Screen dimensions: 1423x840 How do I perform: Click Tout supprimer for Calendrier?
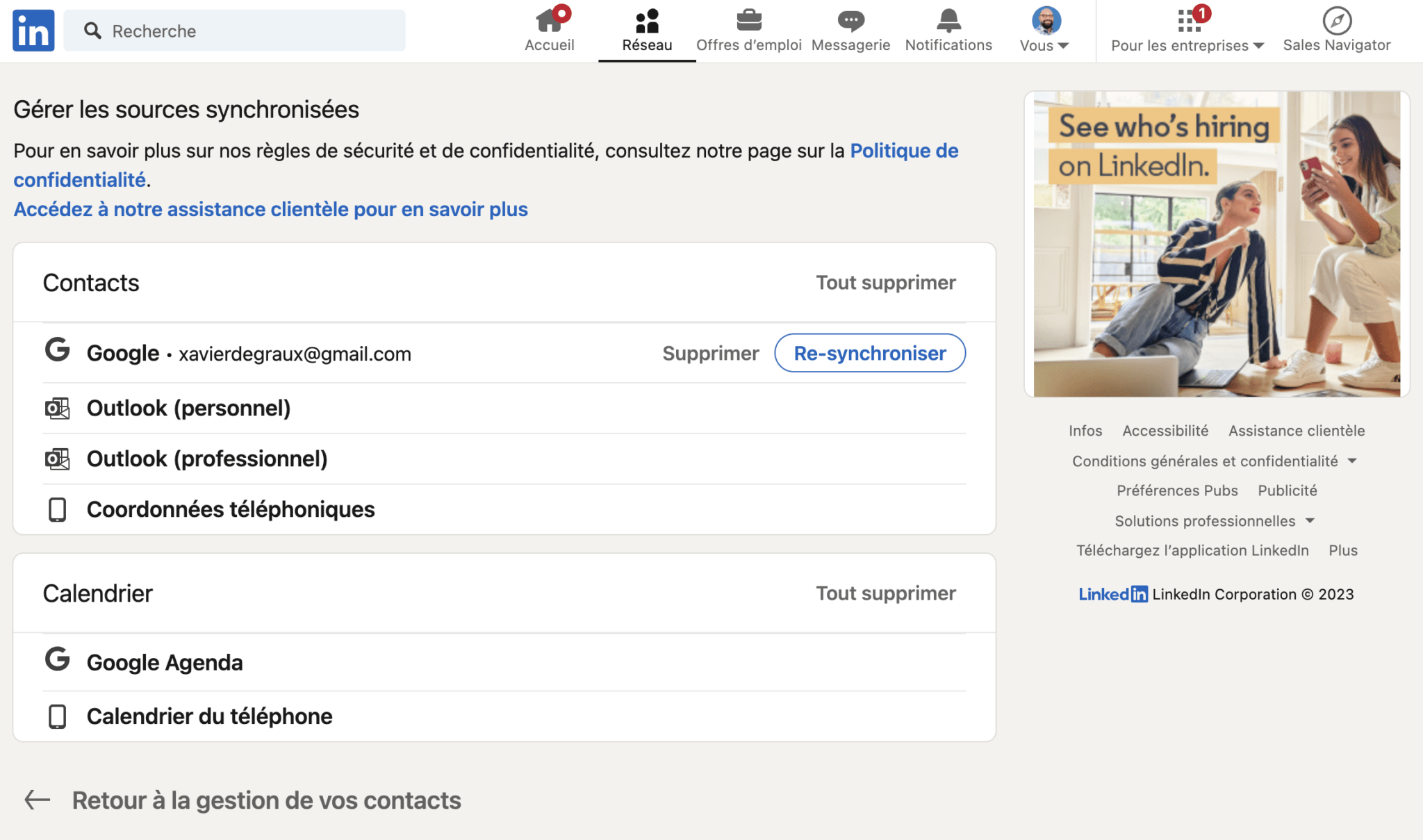(x=886, y=593)
